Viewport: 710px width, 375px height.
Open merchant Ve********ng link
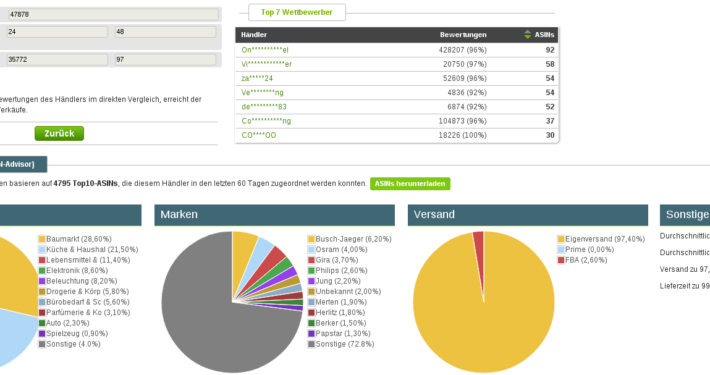coord(262,92)
